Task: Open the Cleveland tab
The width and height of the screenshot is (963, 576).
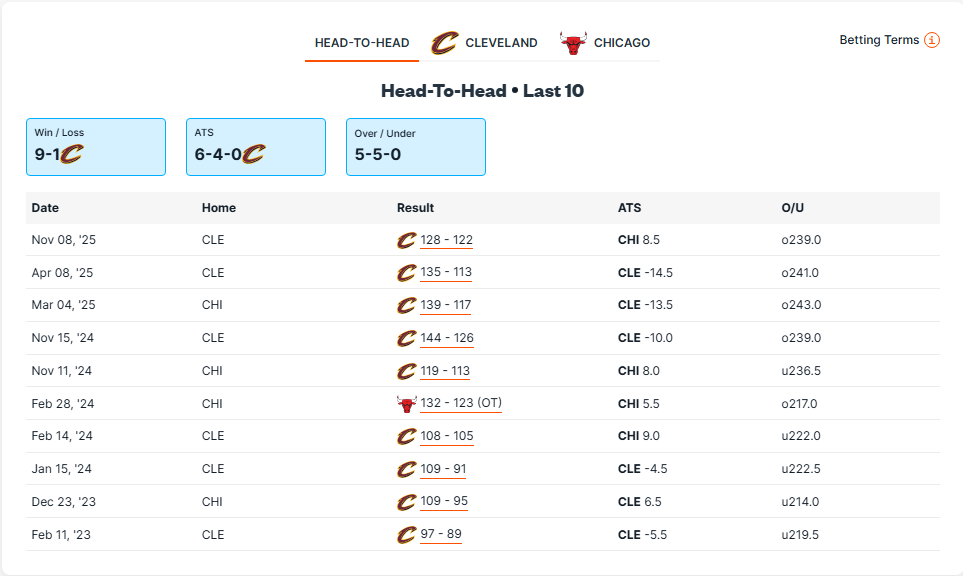Action: (485, 43)
